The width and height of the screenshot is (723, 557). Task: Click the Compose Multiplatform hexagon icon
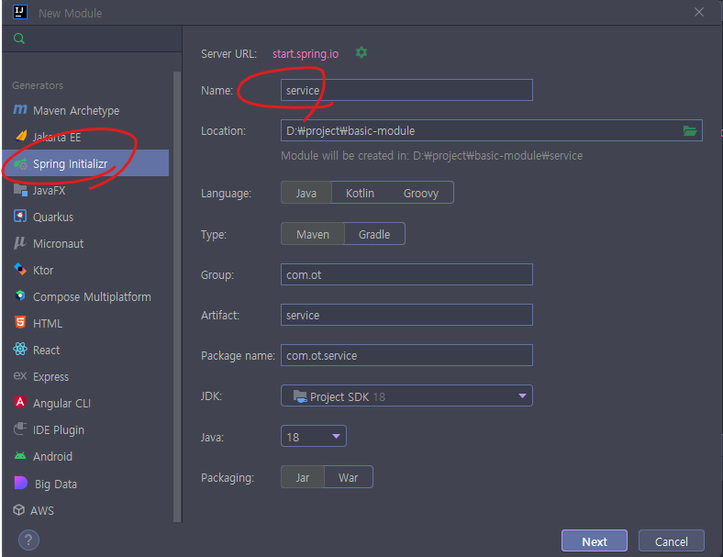(x=20, y=296)
